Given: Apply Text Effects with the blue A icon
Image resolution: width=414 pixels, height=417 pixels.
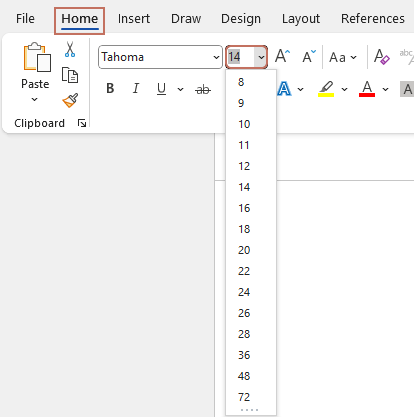Looking at the screenshot, I should pyautogui.click(x=284, y=89).
